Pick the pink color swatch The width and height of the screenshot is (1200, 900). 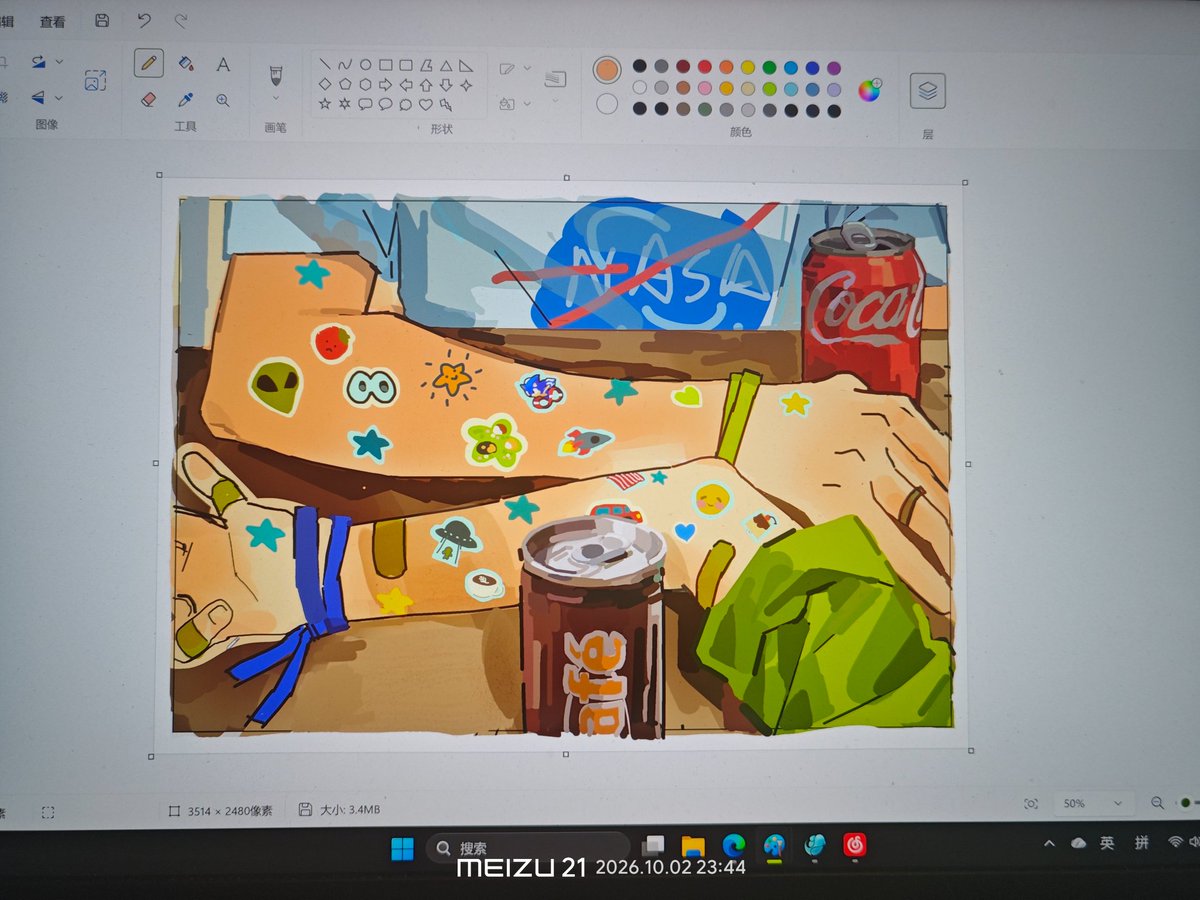[x=704, y=88]
